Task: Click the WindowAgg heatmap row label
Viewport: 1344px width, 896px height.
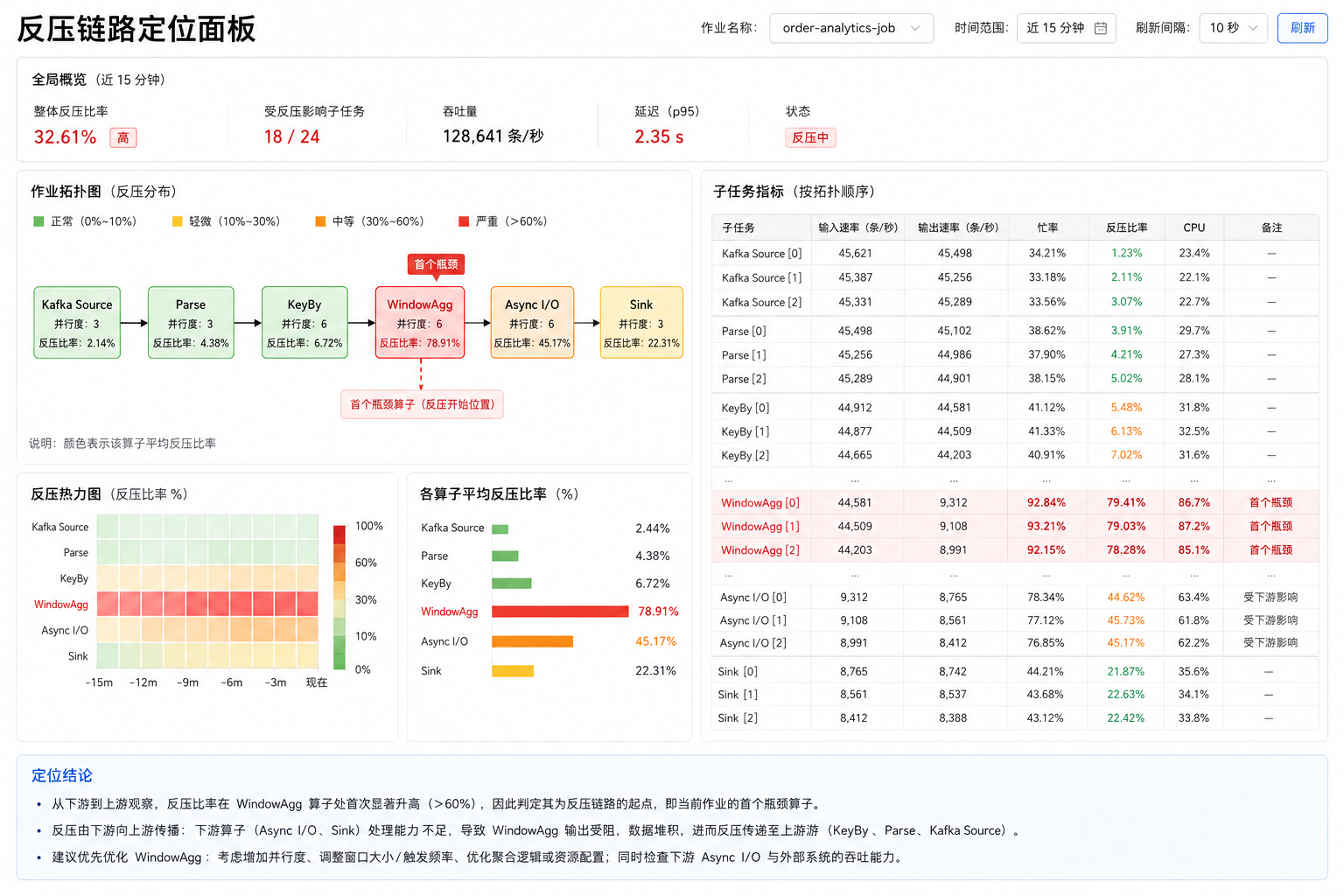Action: (x=61, y=605)
